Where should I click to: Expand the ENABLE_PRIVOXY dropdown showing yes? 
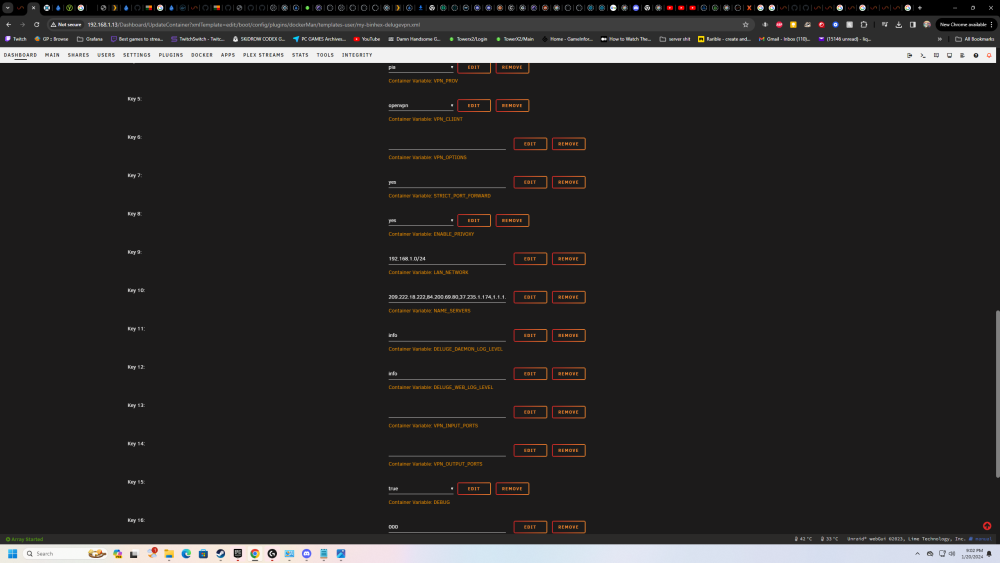[421, 220]
